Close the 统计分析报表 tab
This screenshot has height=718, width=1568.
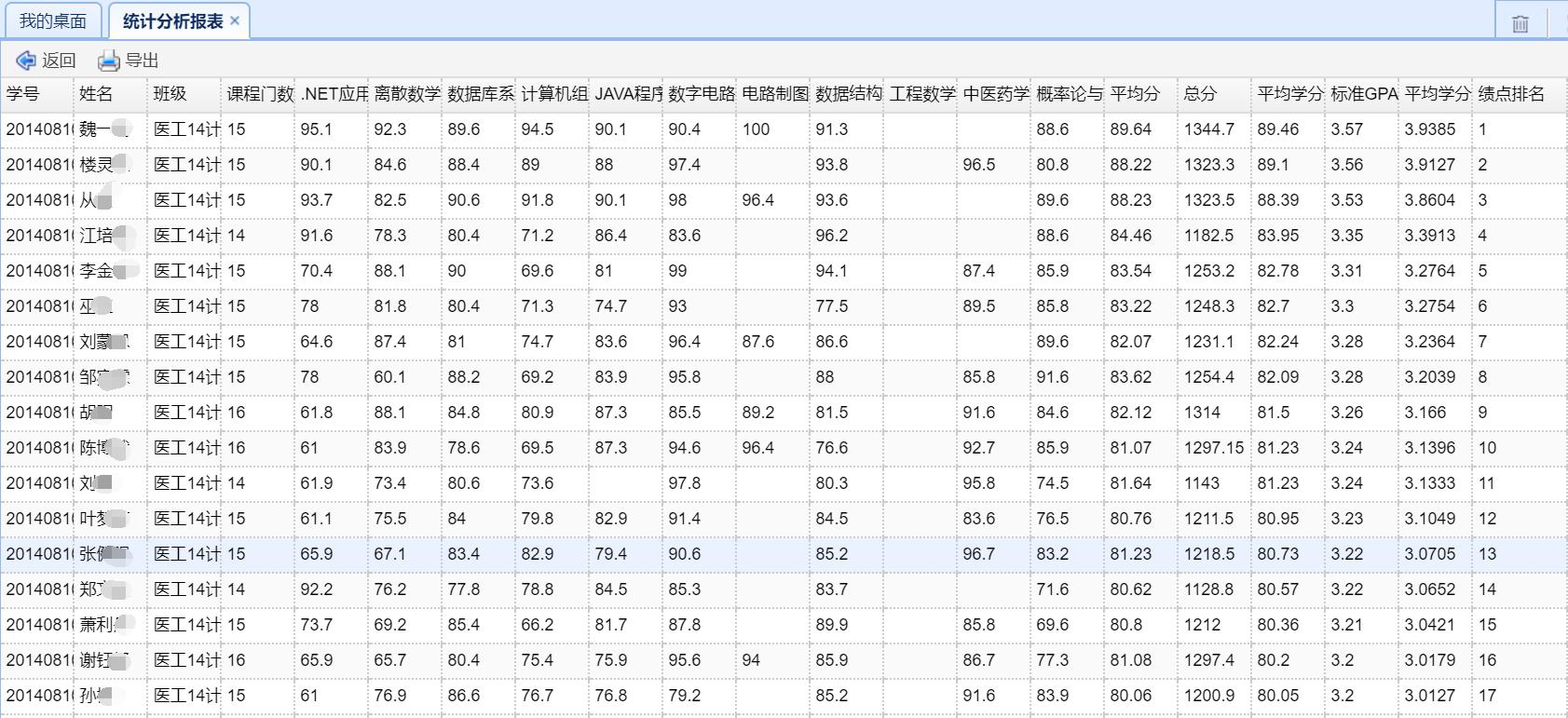(235, 20)
